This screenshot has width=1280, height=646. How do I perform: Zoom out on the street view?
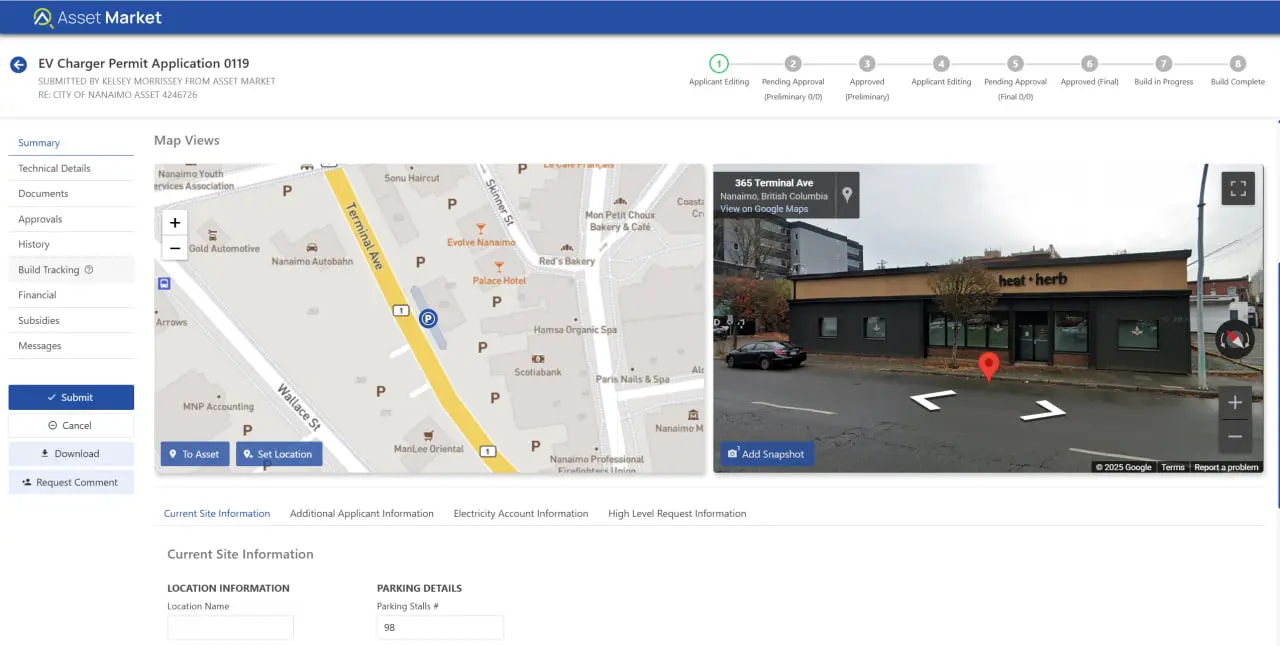(1235, 436)
